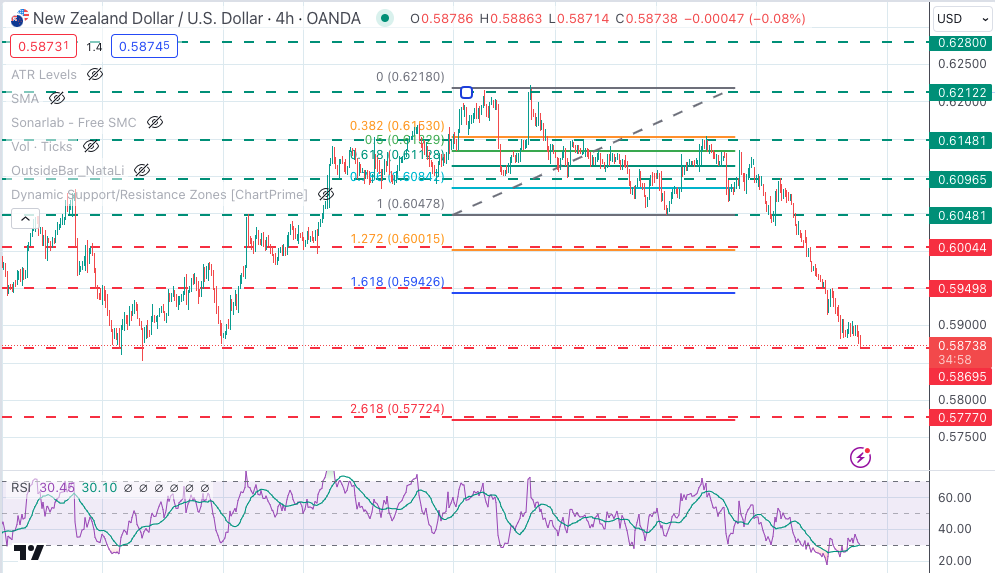Collapse the indicator legend with the chevron
This screenshot has height=573, width=995.
pos(26,217)
